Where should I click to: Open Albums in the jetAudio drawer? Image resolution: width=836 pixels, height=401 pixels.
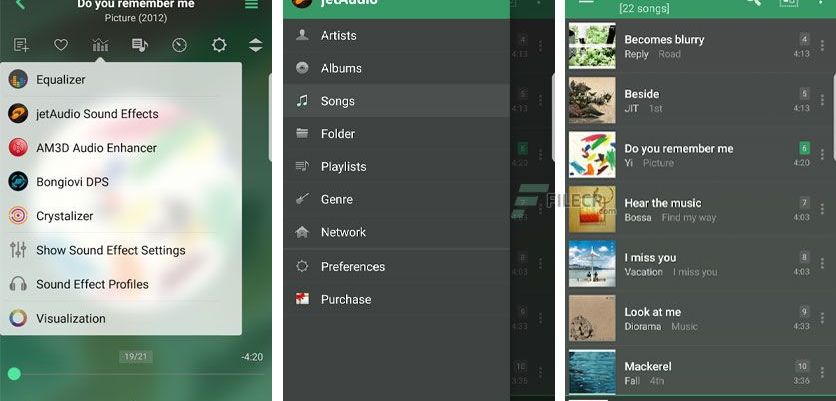click(397, 68)
